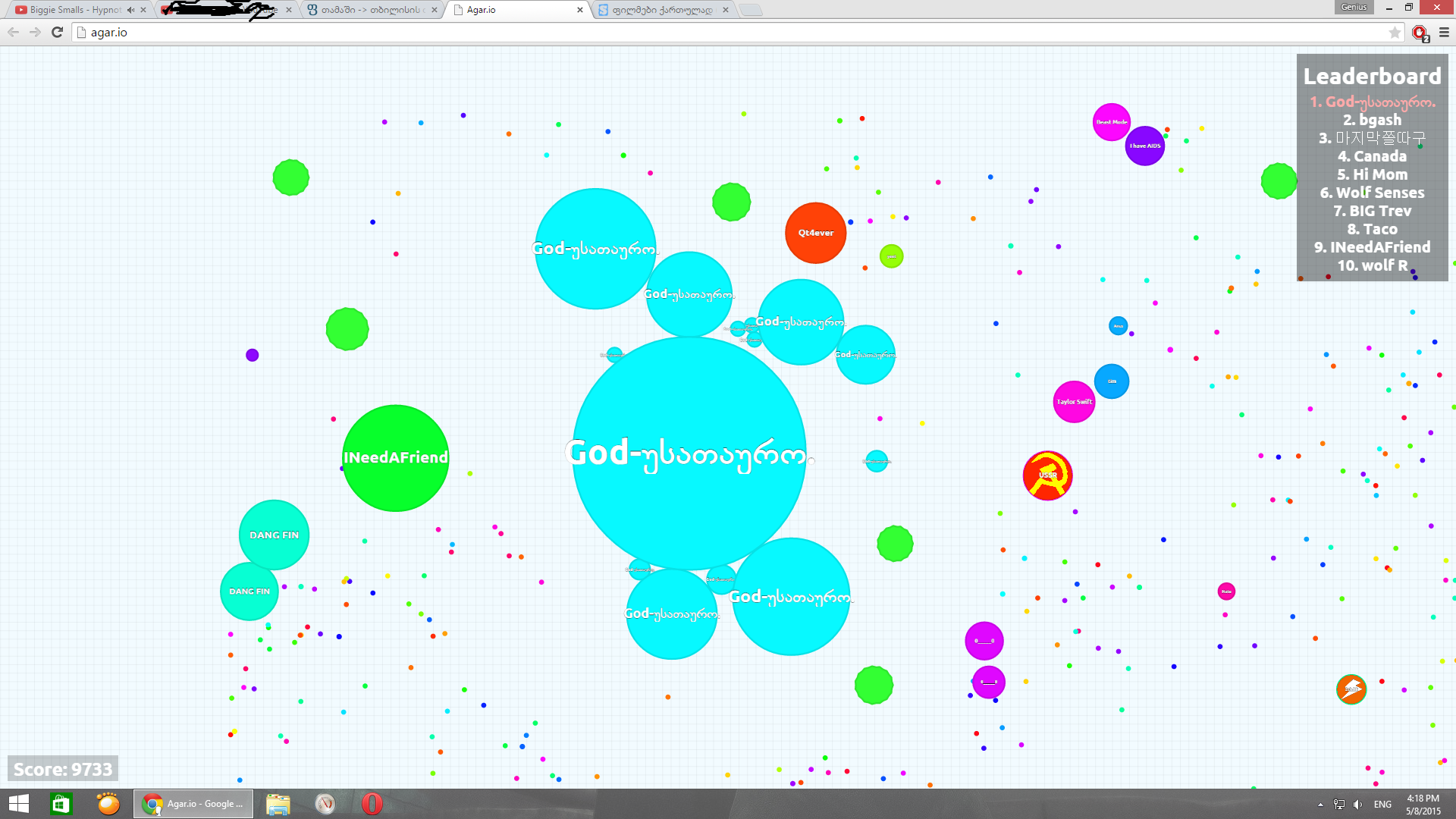Open the Chrome hamburger menu

coord(1444,32)
